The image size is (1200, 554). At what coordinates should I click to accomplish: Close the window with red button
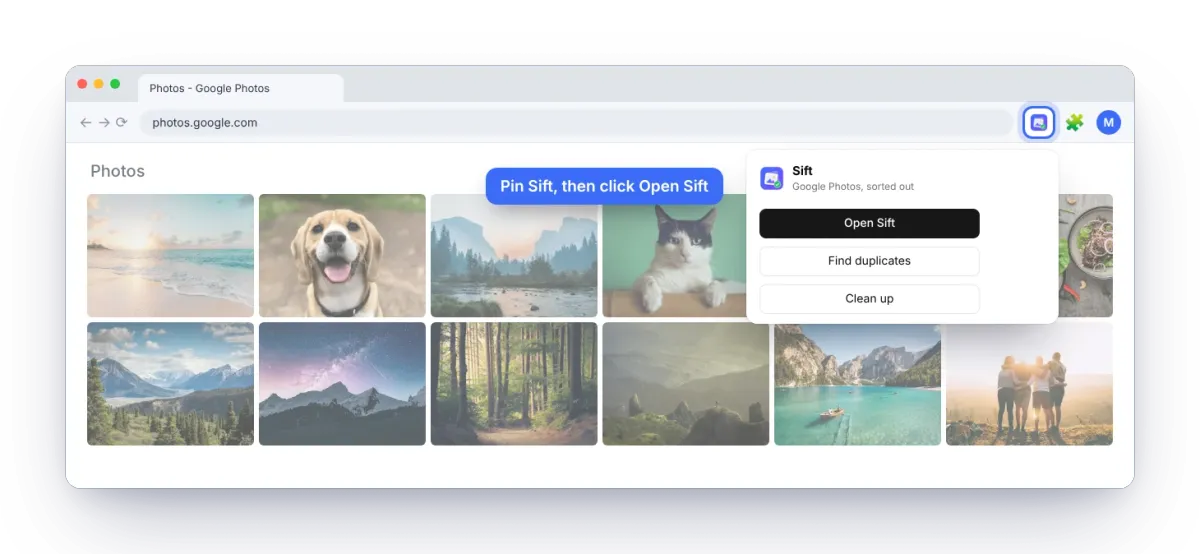point(82,84)
